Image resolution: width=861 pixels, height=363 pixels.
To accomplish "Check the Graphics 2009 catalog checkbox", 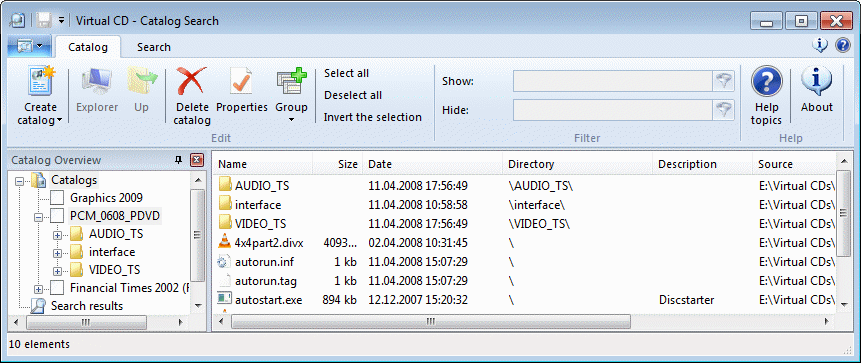I will tap(58, 198).
